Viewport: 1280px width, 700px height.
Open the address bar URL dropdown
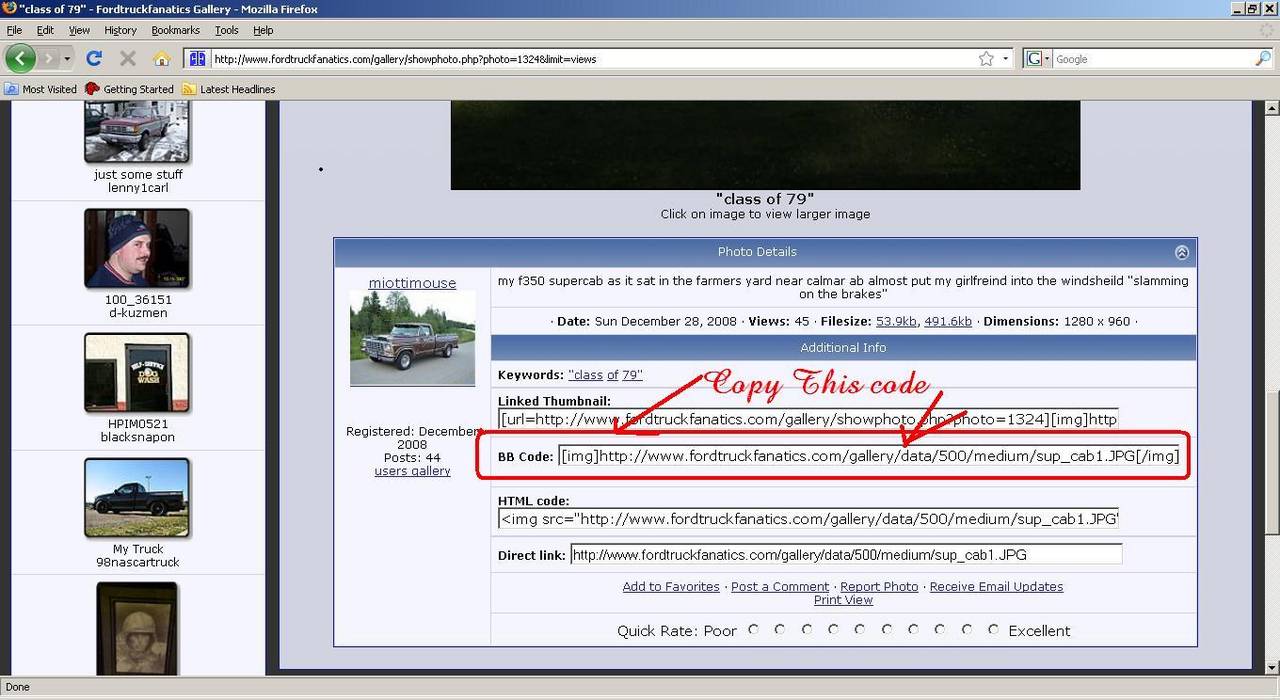point(1006,59)
